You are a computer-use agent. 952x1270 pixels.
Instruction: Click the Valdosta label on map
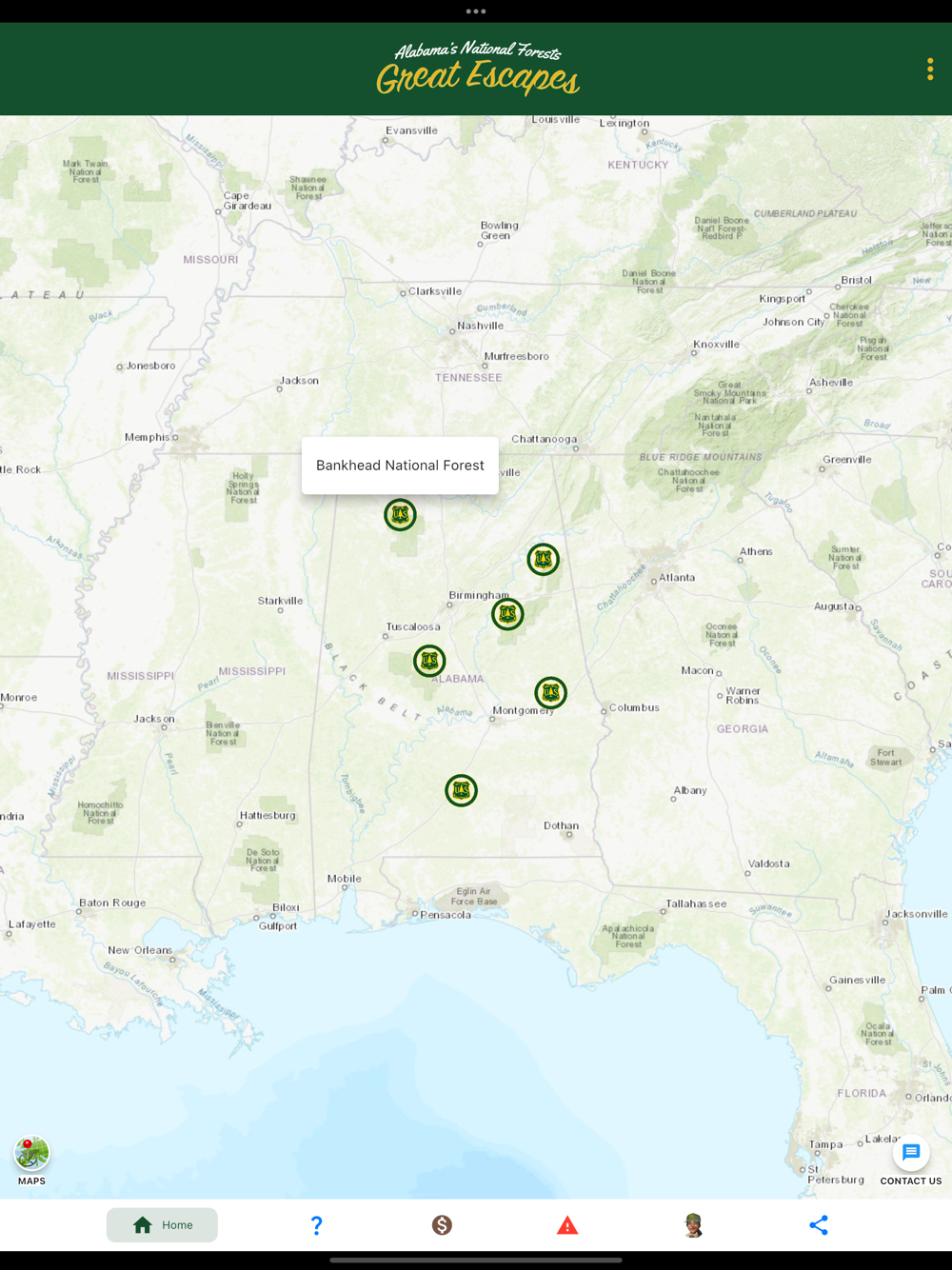pyautogui.click(x=768, y=864)
